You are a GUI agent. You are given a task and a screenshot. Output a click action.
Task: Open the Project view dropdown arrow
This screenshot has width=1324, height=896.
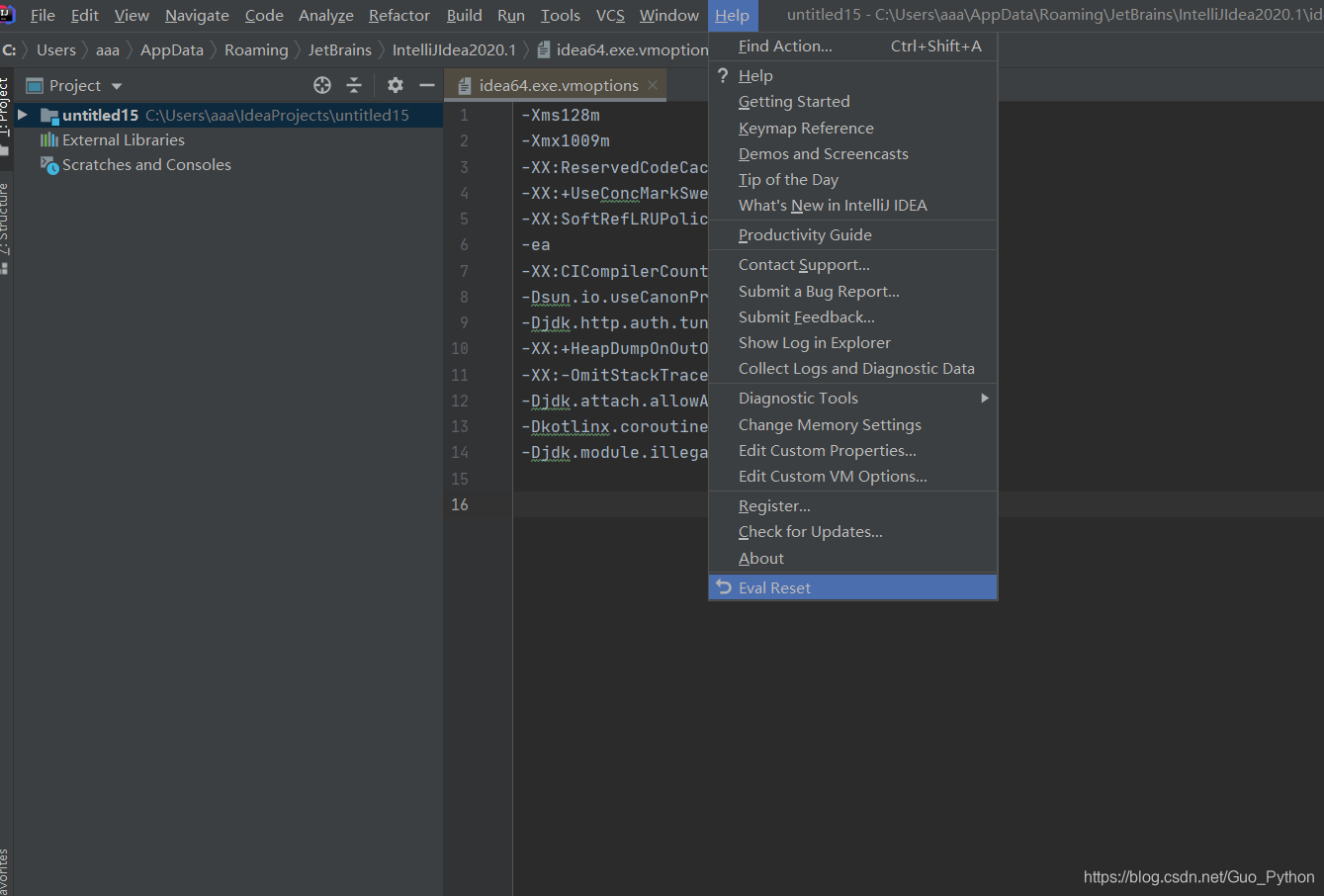coord(117,86)
